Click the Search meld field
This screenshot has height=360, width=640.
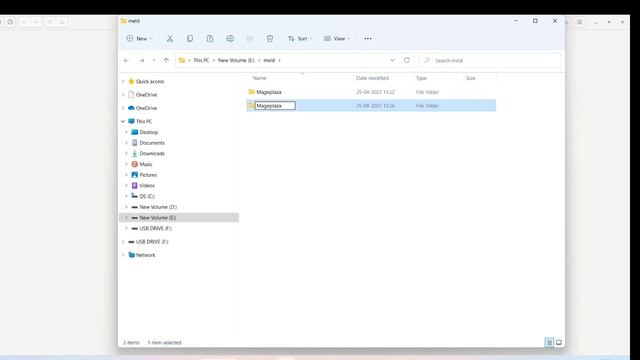(x=490, y=60)
